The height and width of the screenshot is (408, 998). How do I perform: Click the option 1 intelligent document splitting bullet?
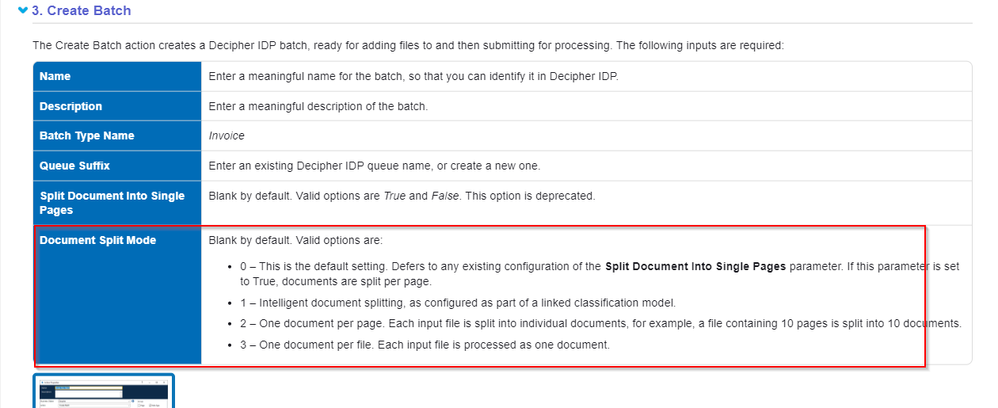point(454,303)
